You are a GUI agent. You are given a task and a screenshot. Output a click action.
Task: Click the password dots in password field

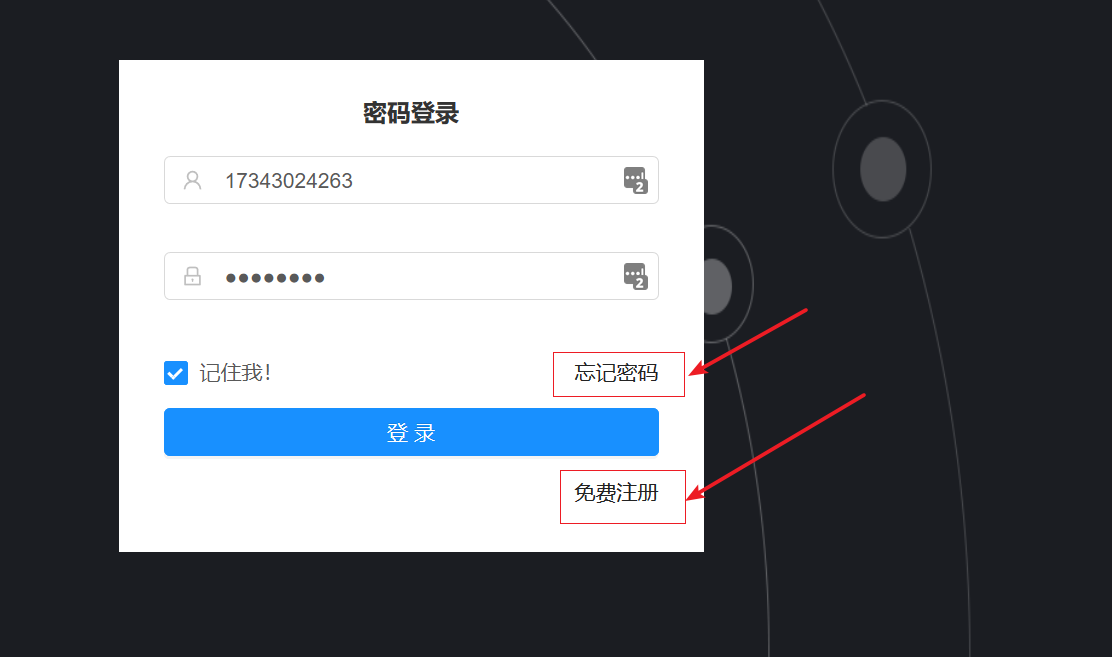click(275, 277)
